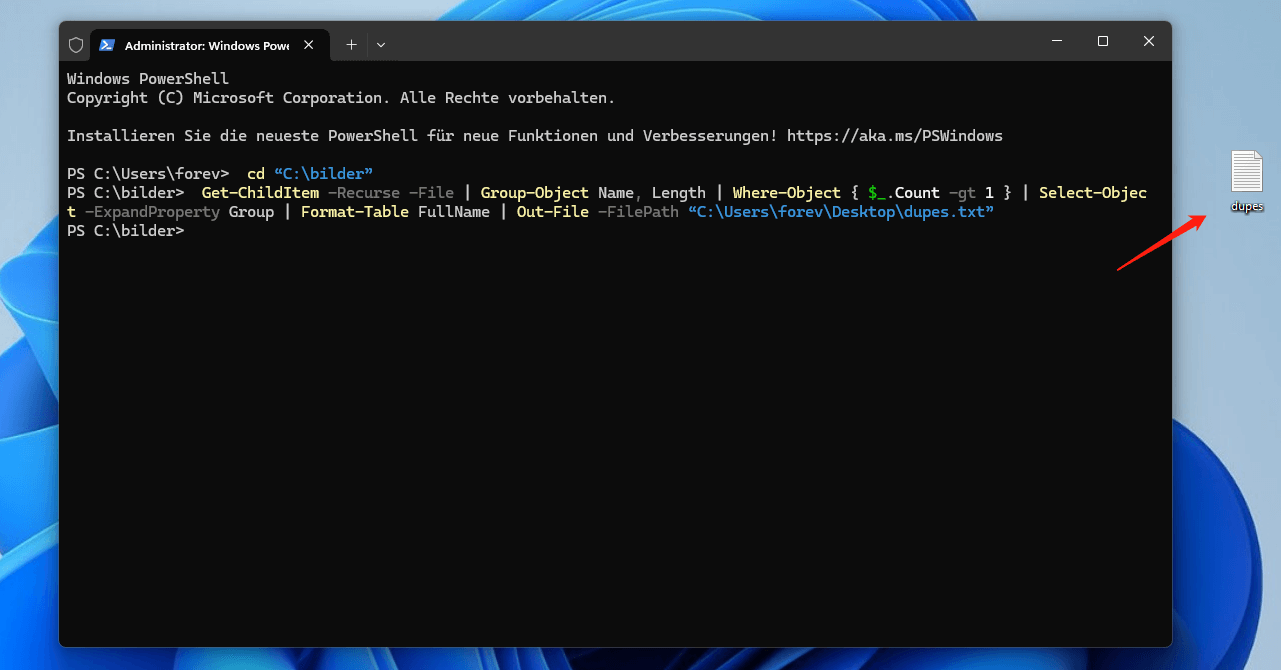The width and height of the screenshot is (1281, 670).
Task: Click the PowerShell icon on the tab
Action: tap(108, 44)
